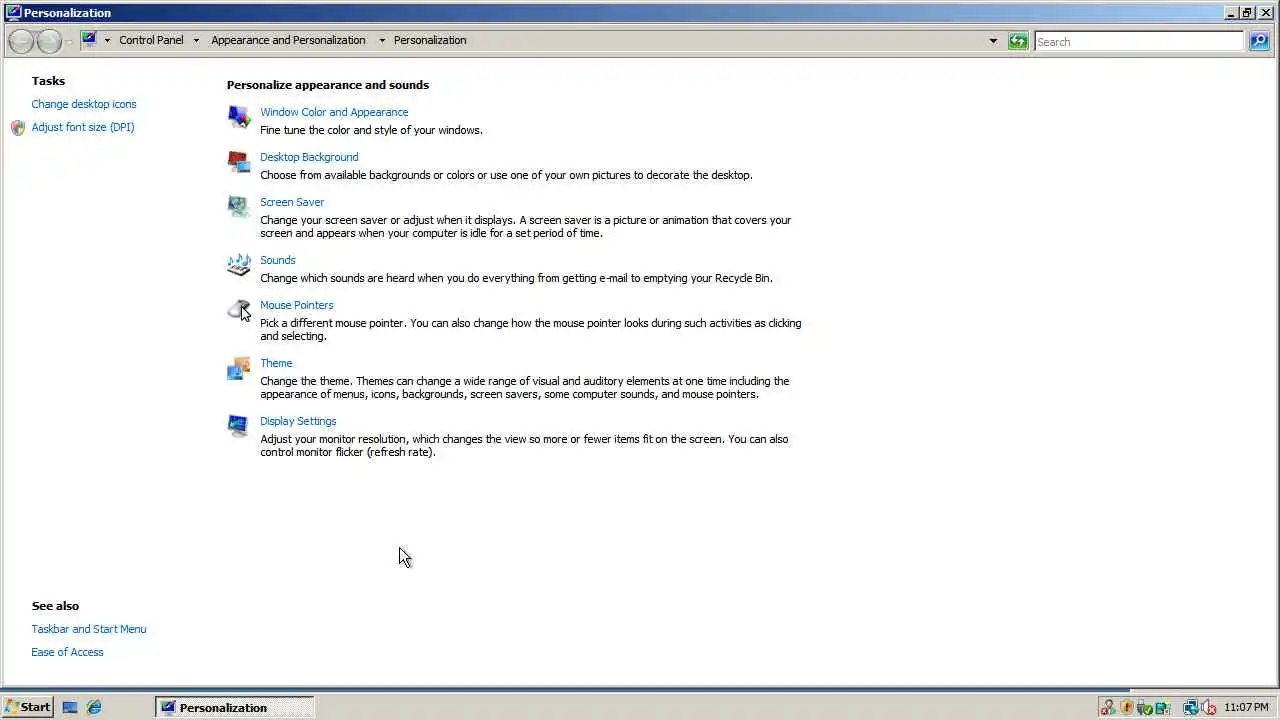Viewport: 1280px width, 720px height.
Task: Click the description starting 'Pick a different mouse pointer'
Action: (531, 329)
